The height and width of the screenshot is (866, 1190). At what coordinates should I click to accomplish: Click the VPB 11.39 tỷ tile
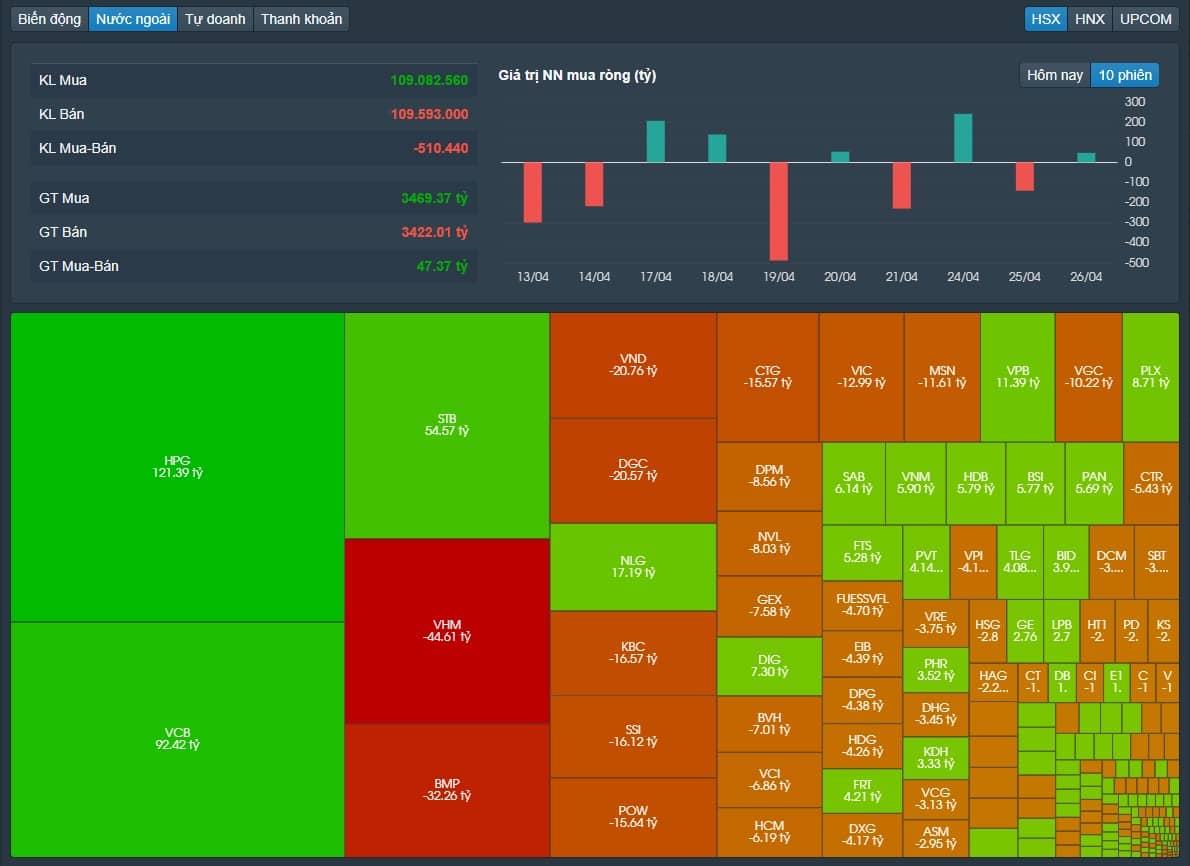[x=1018, y=377]
